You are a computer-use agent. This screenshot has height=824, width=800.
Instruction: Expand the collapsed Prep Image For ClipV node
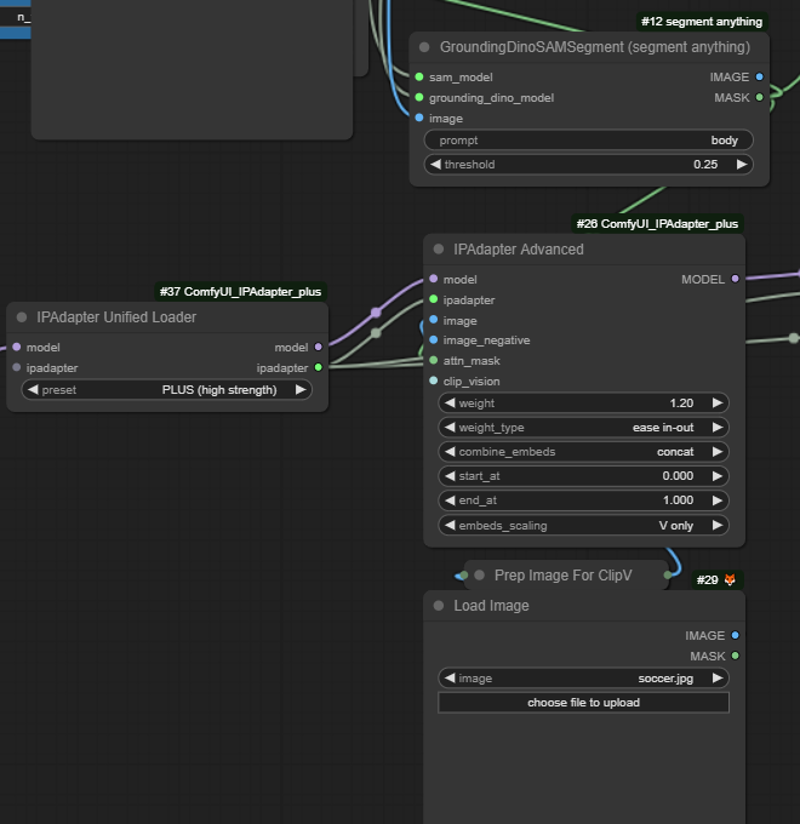[x=479, y=575]
